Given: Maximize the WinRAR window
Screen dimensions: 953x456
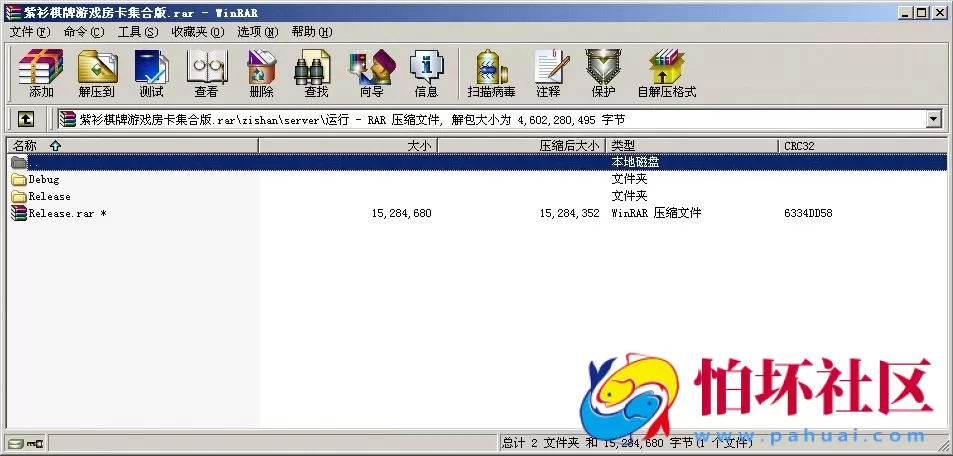Looking at the screenshot, I should tap(921, 12).
